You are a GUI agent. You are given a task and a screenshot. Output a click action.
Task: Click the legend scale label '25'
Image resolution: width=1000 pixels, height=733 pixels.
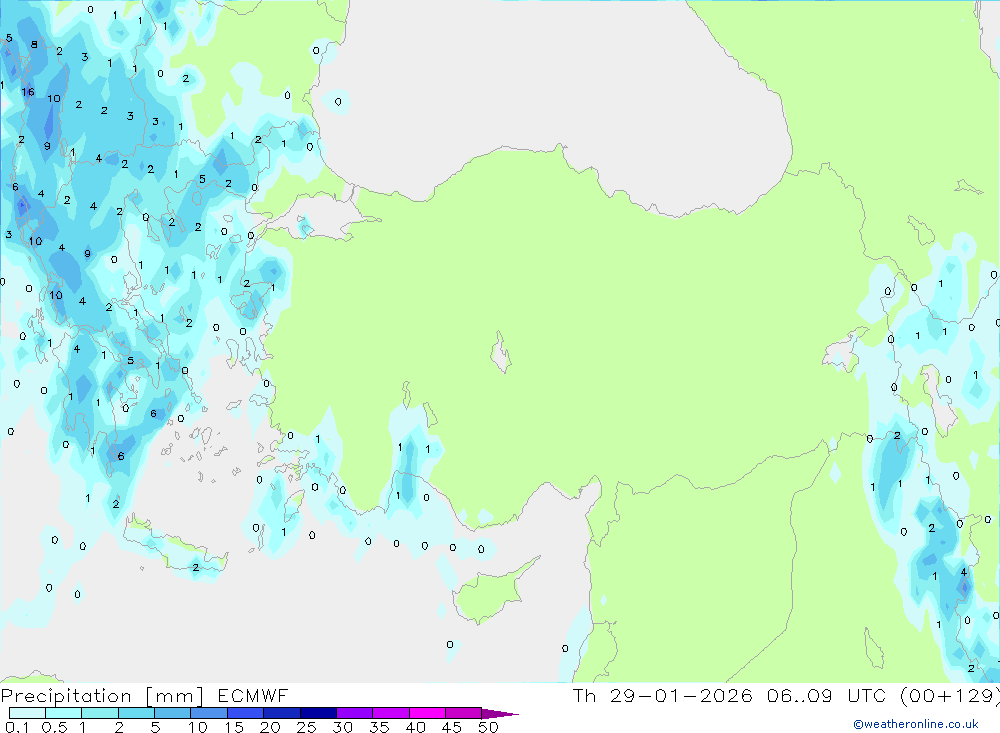(x=307, y=727)
